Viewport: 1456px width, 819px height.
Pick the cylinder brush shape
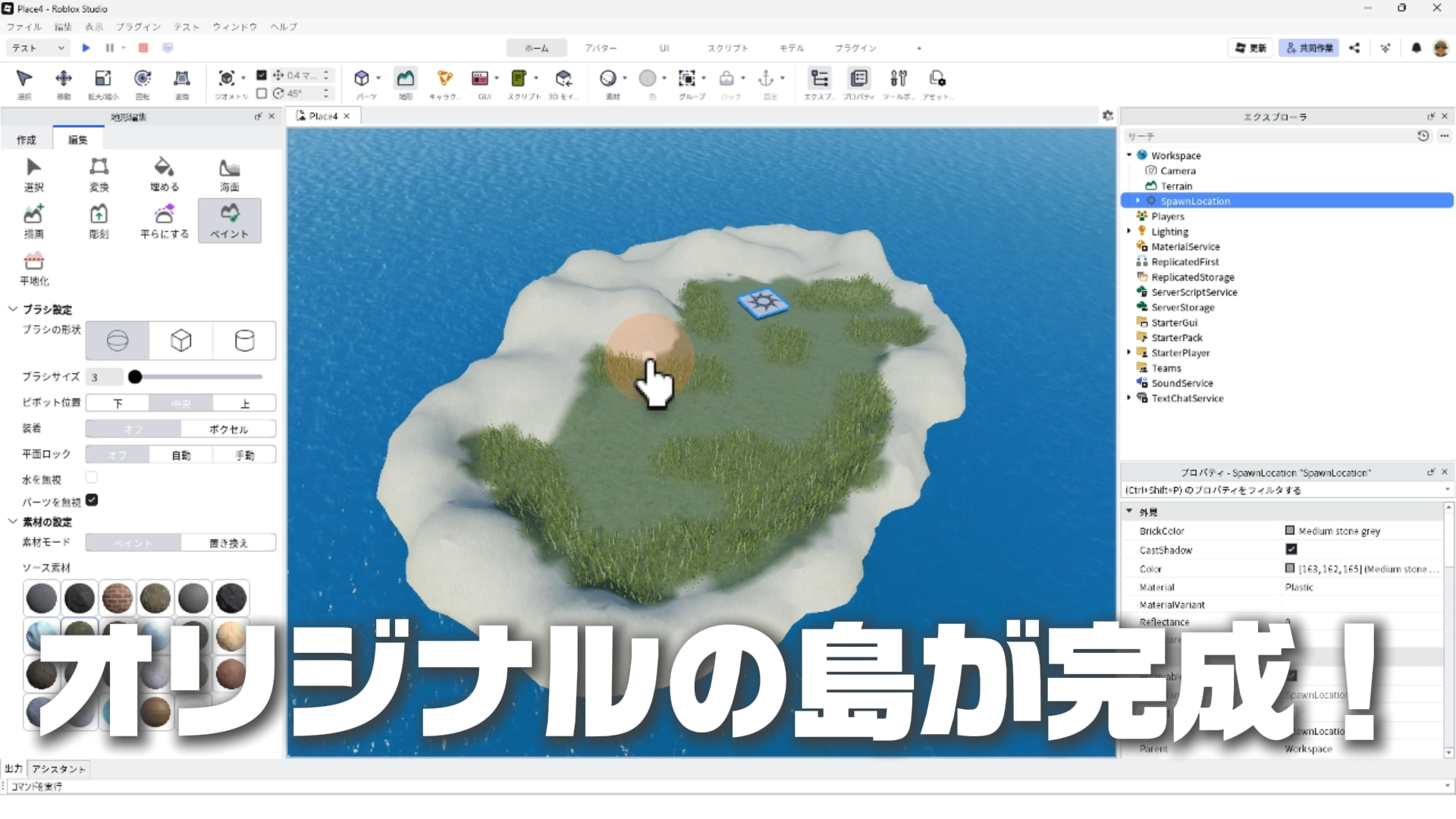pos(244,340)
